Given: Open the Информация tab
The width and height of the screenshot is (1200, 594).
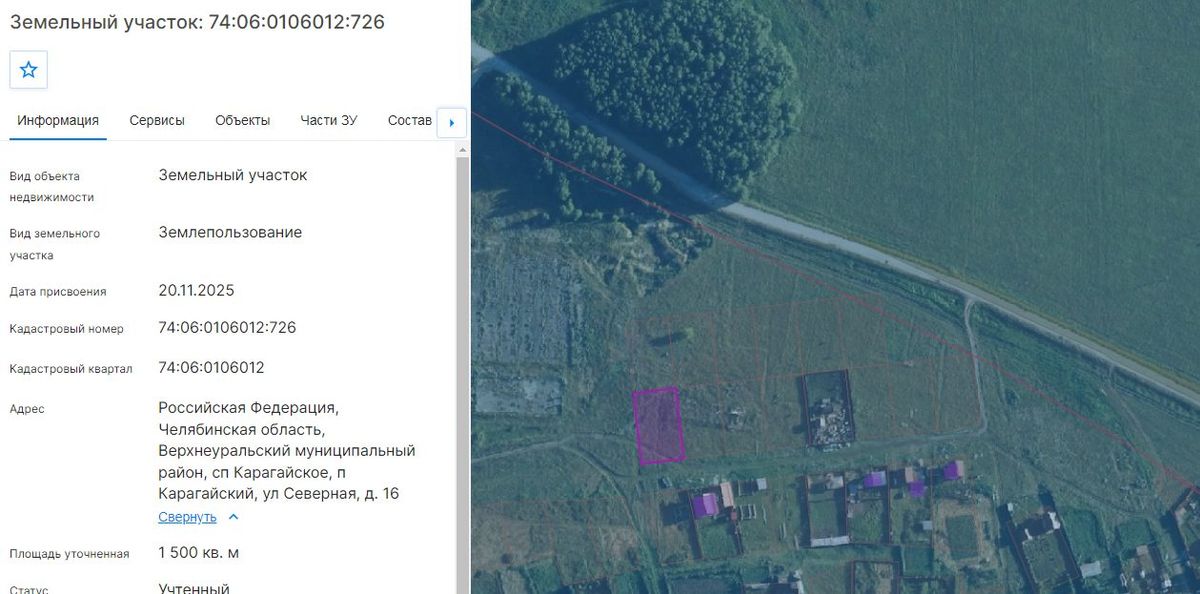Looking at the screenshot, I should tap(58, 121).
